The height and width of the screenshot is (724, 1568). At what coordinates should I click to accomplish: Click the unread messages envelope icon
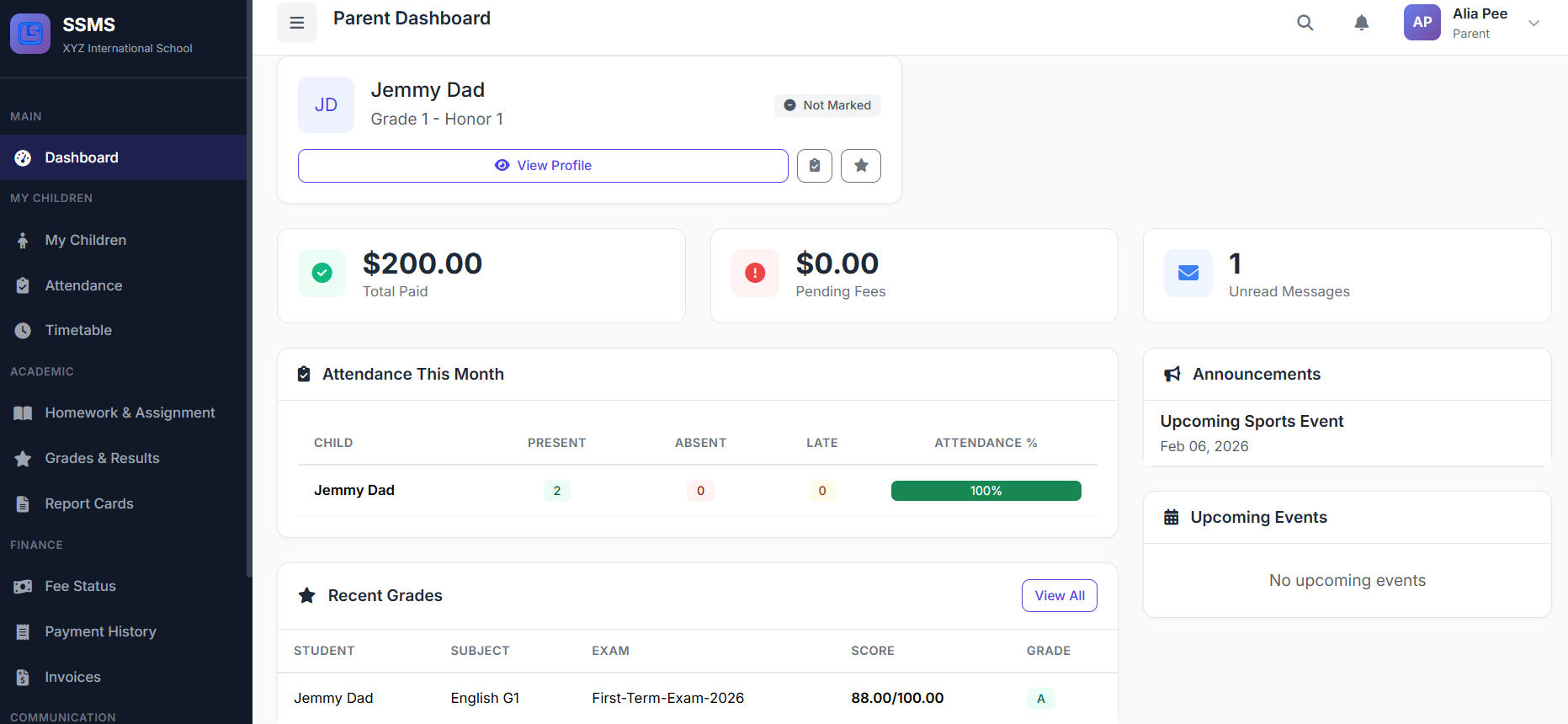[1188, 273]
